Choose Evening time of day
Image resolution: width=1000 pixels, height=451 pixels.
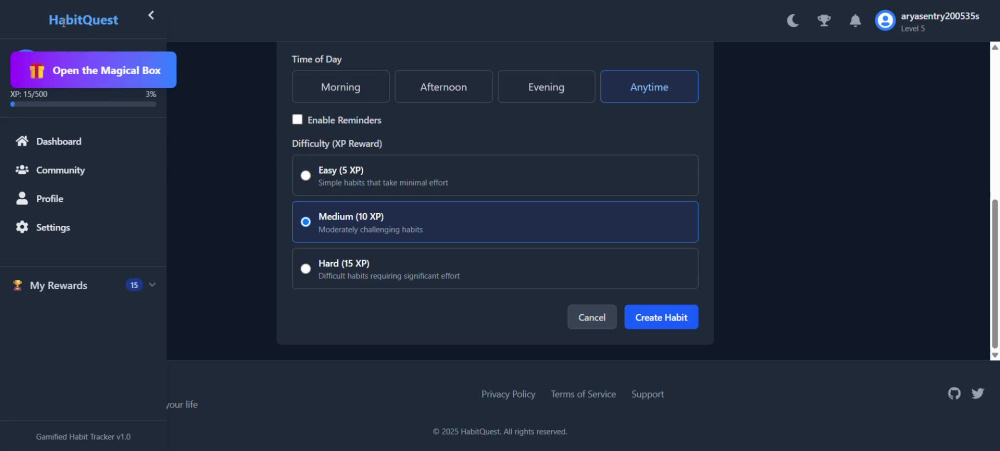coord(546,87)
